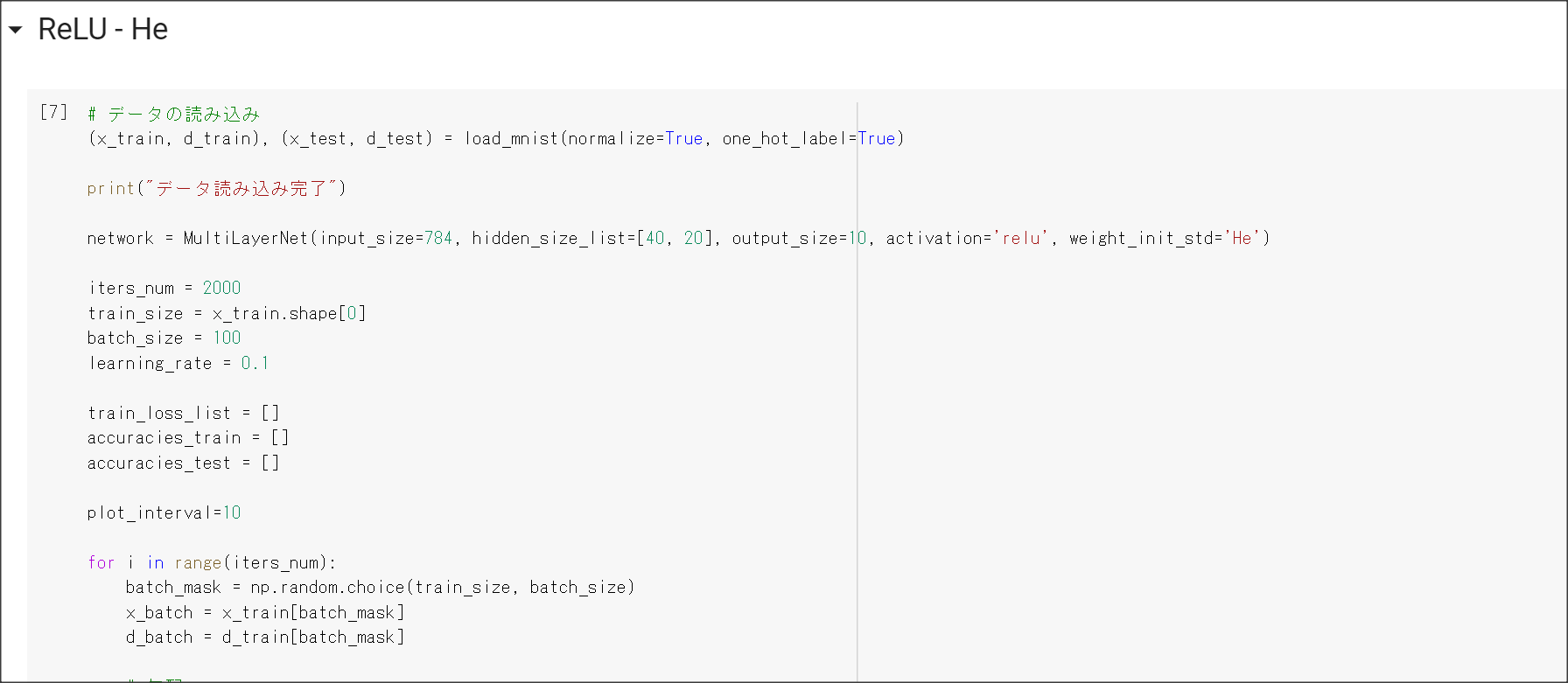Click the activation='relu' argument
Viewport: 1568px width, 683px height.
[x=966, y=238]
